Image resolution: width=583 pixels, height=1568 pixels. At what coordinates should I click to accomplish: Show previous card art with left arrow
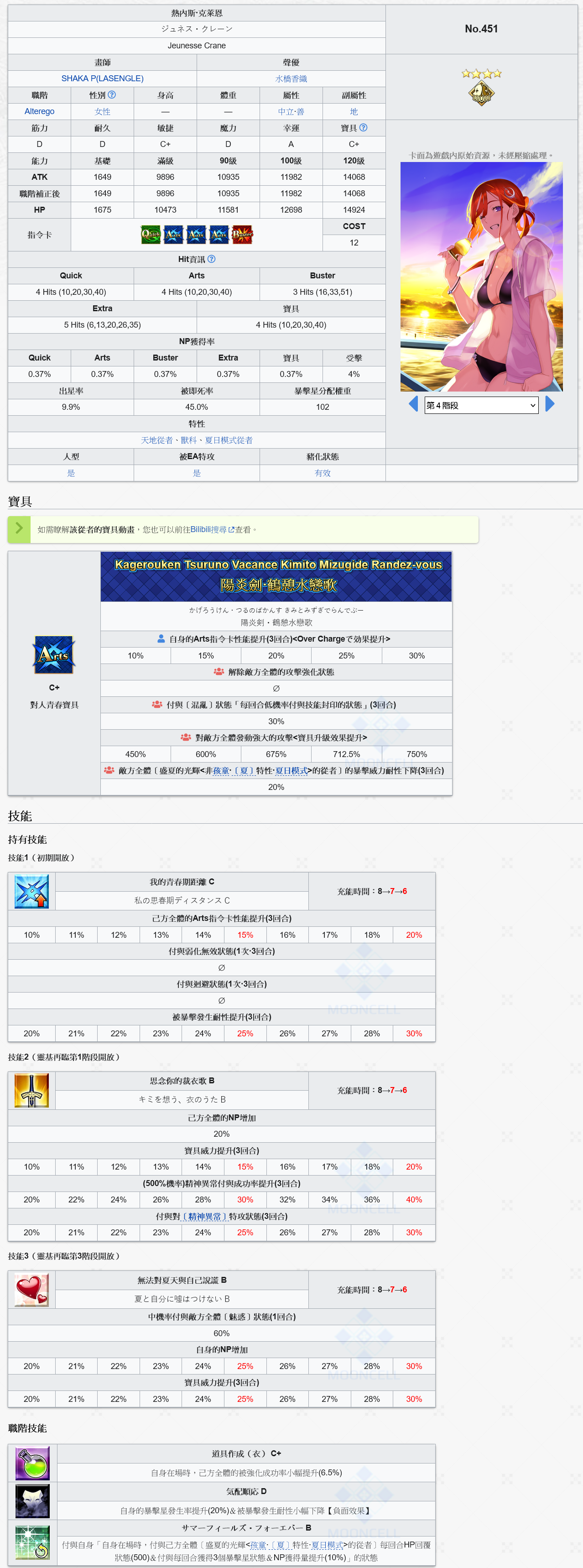pos(413,404)
